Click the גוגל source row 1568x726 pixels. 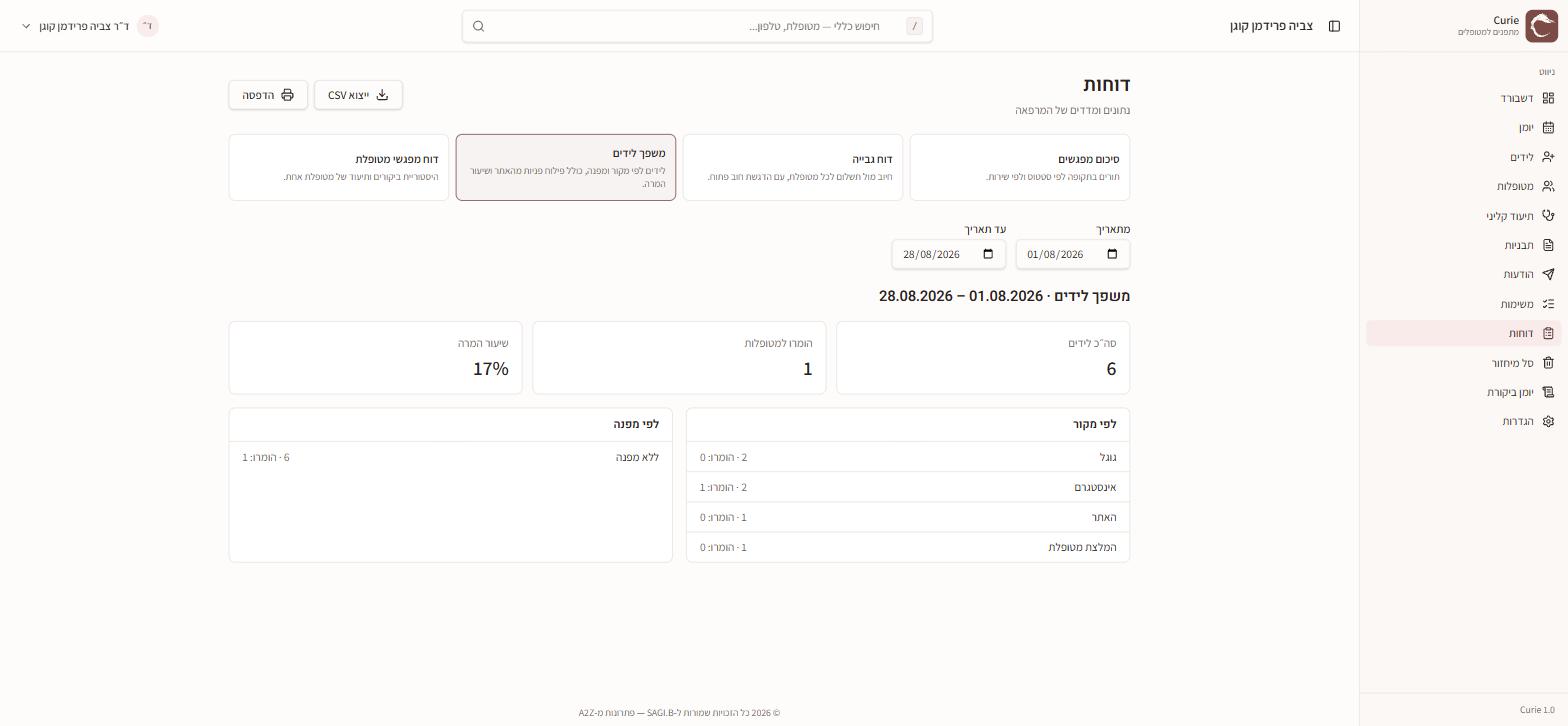tap(908, 457)
